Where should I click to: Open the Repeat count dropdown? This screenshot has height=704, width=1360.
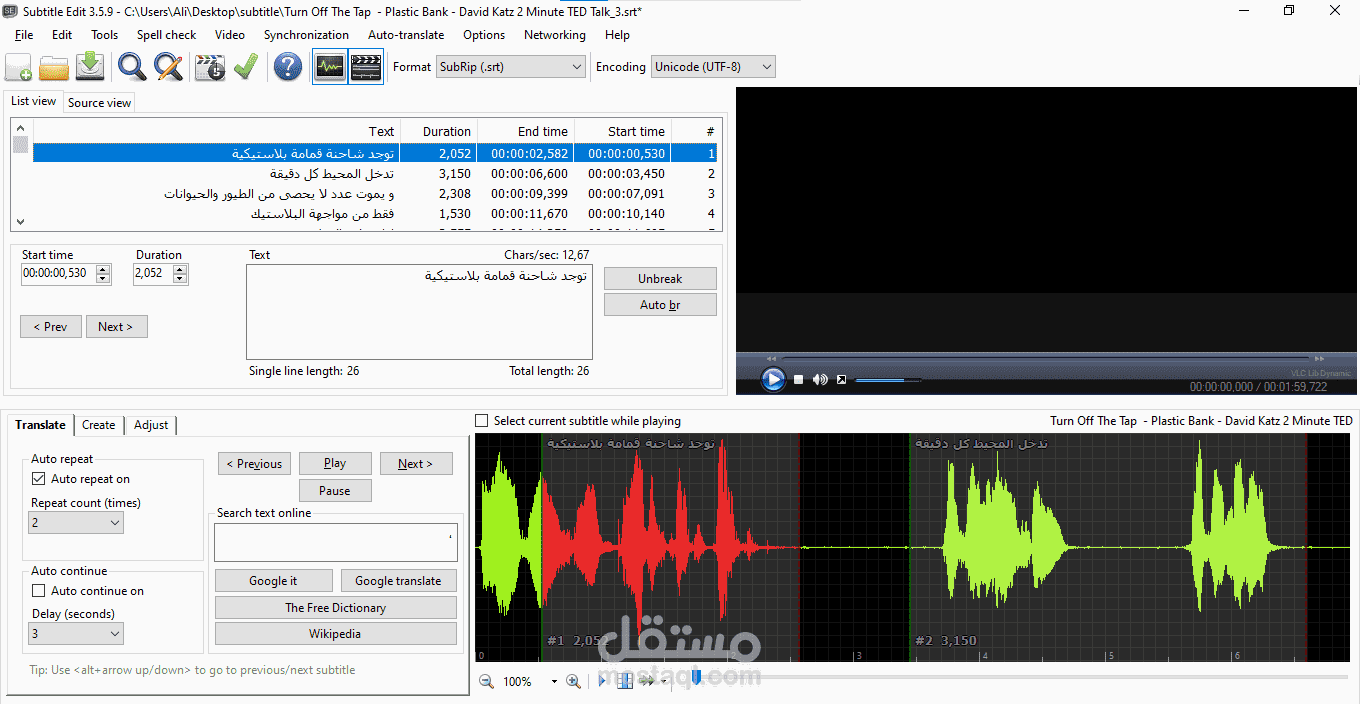[77, 522]
